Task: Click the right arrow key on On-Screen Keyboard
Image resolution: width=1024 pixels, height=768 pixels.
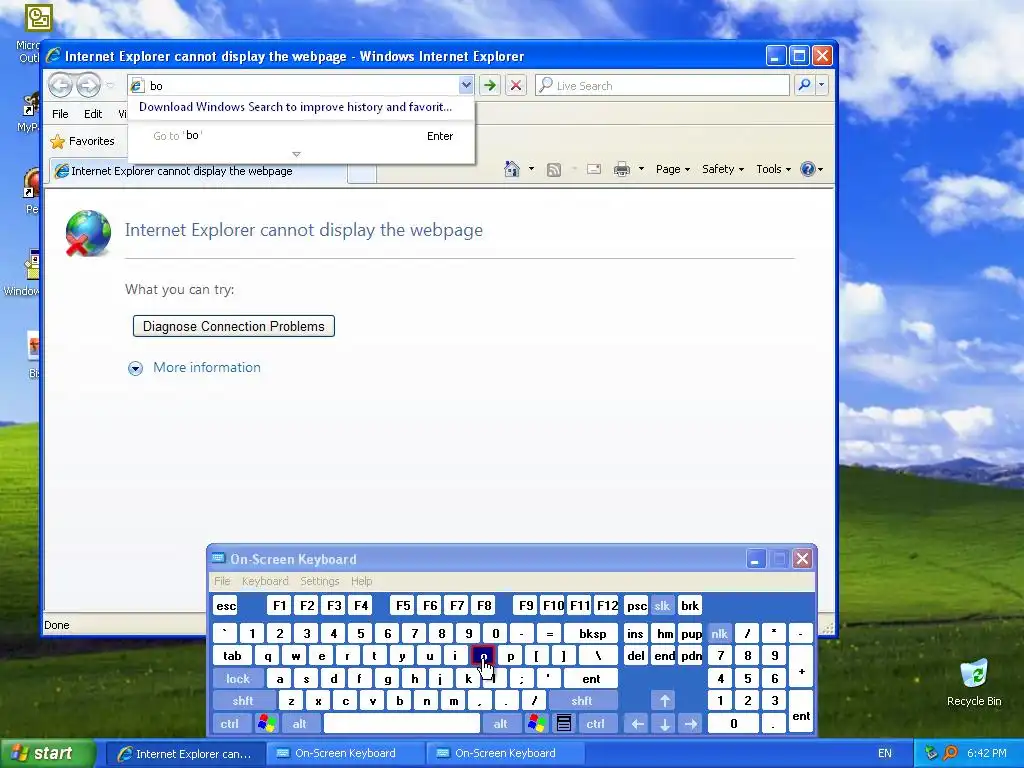Action: 690,724
